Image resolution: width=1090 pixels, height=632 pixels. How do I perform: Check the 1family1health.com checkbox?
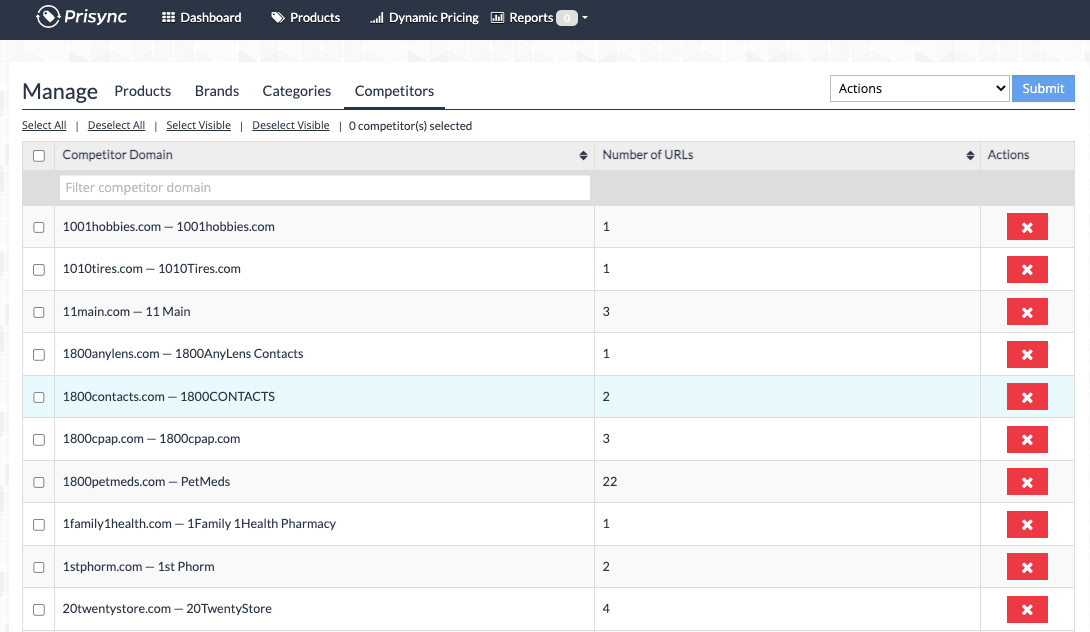(x=39, y=524)
